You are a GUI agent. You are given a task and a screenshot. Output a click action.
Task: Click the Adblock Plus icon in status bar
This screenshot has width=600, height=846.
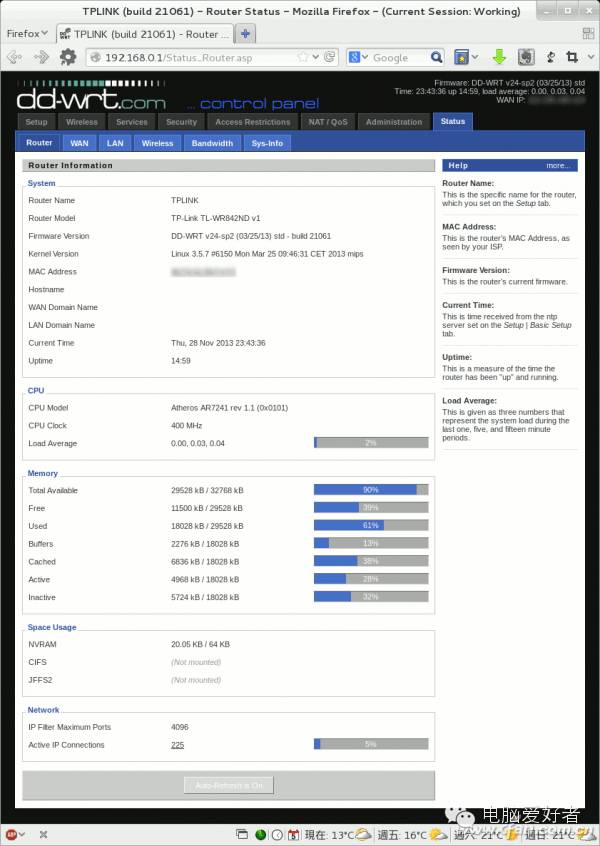pyautogui.click(x=11, y=834)
